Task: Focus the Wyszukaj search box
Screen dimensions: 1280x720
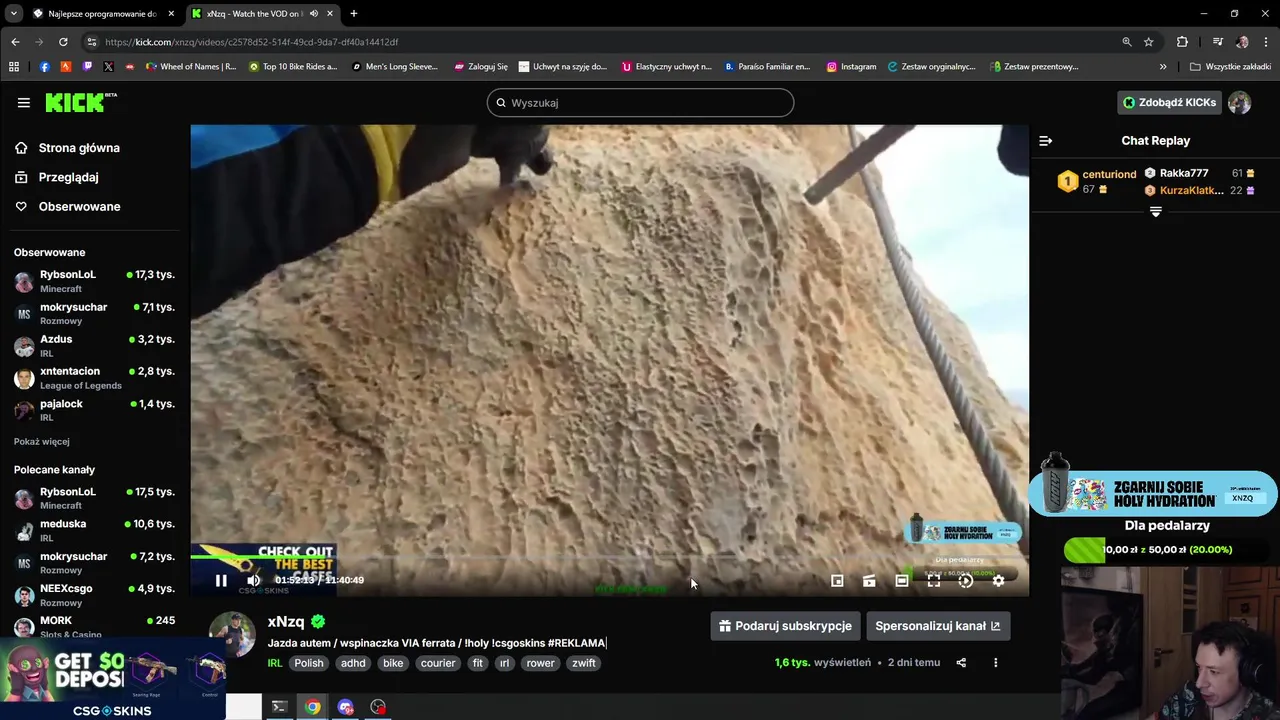Action: [640, 102]
